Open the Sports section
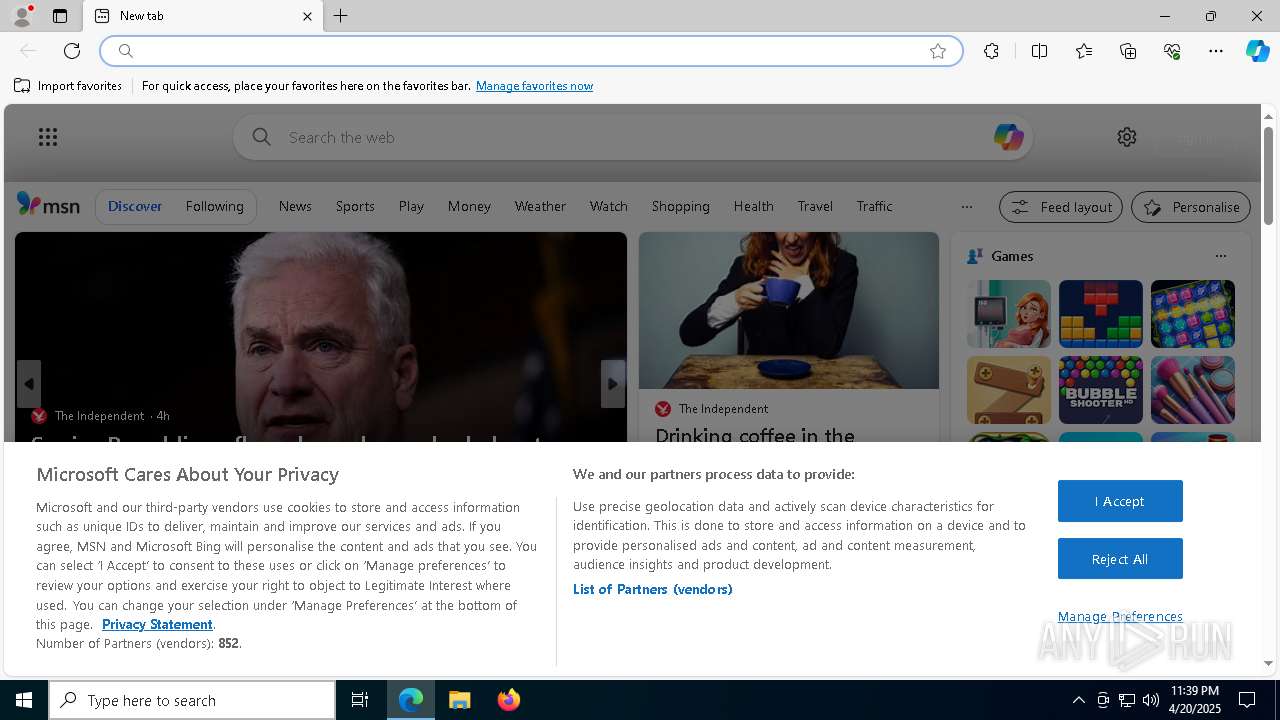Image resolution: width=1280 pixels, height=720 pixels. pos(355,206)
